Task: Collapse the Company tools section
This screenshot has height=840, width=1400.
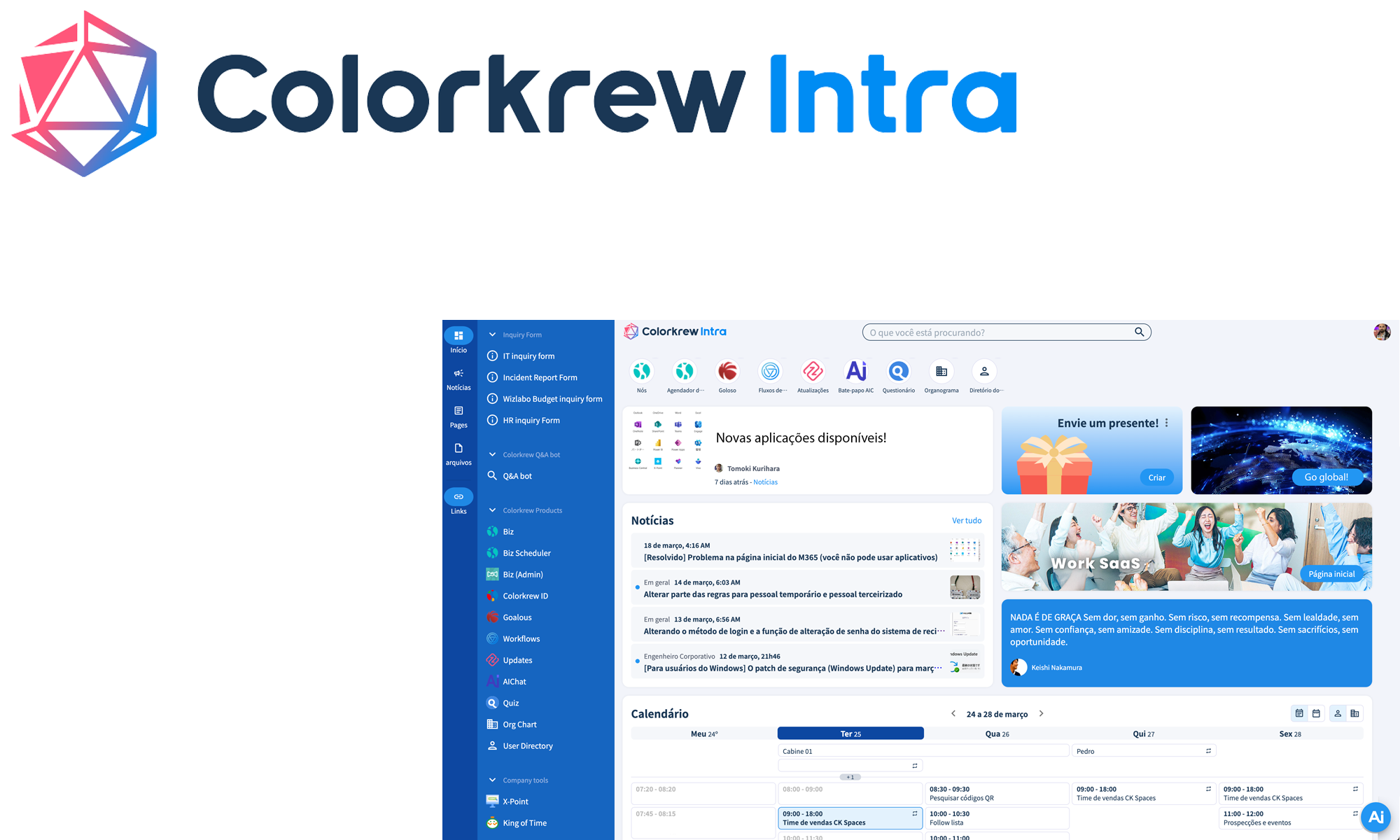Action: tap(492, 780)
